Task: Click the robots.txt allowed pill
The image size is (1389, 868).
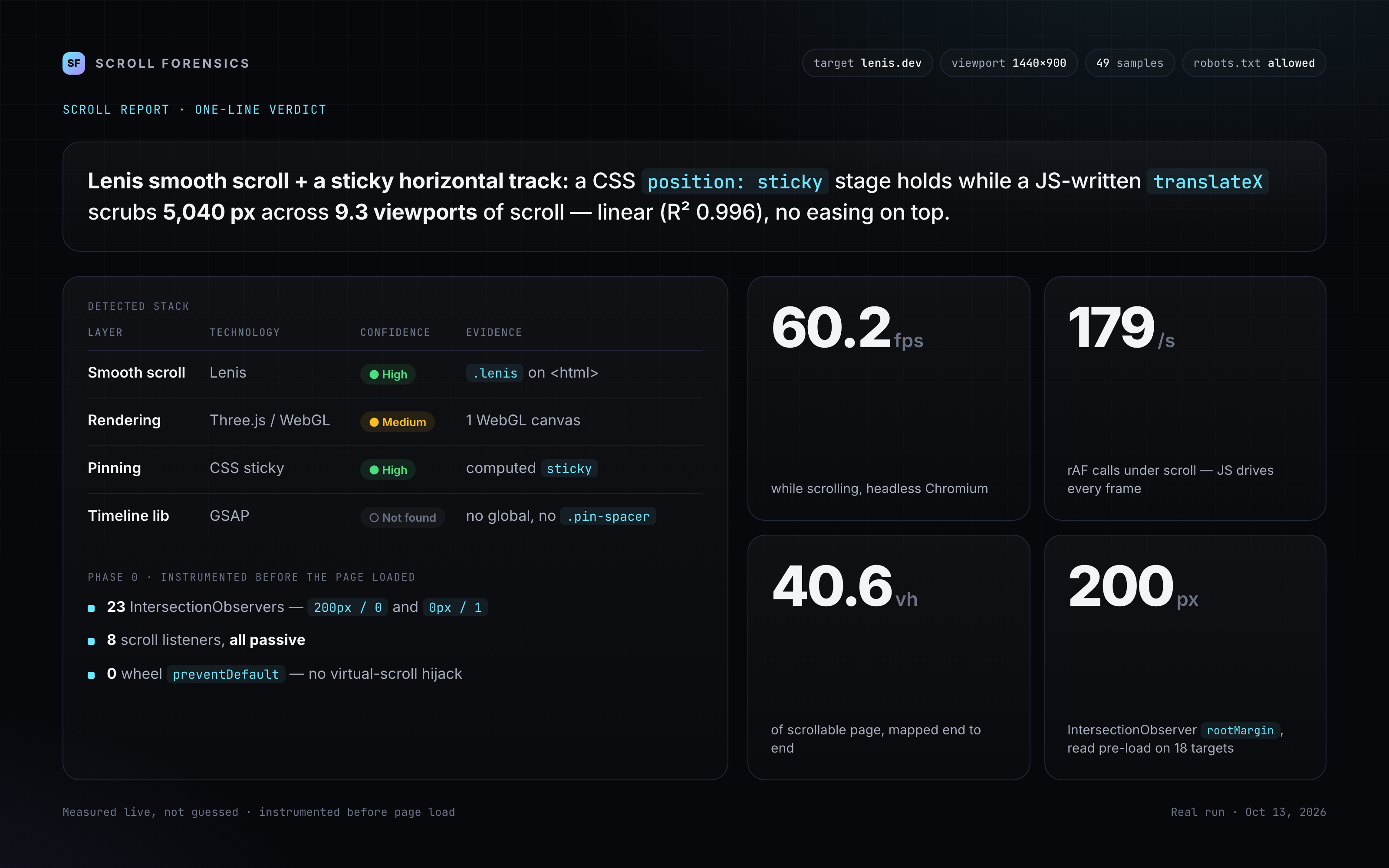Action: coord(1254,63)
